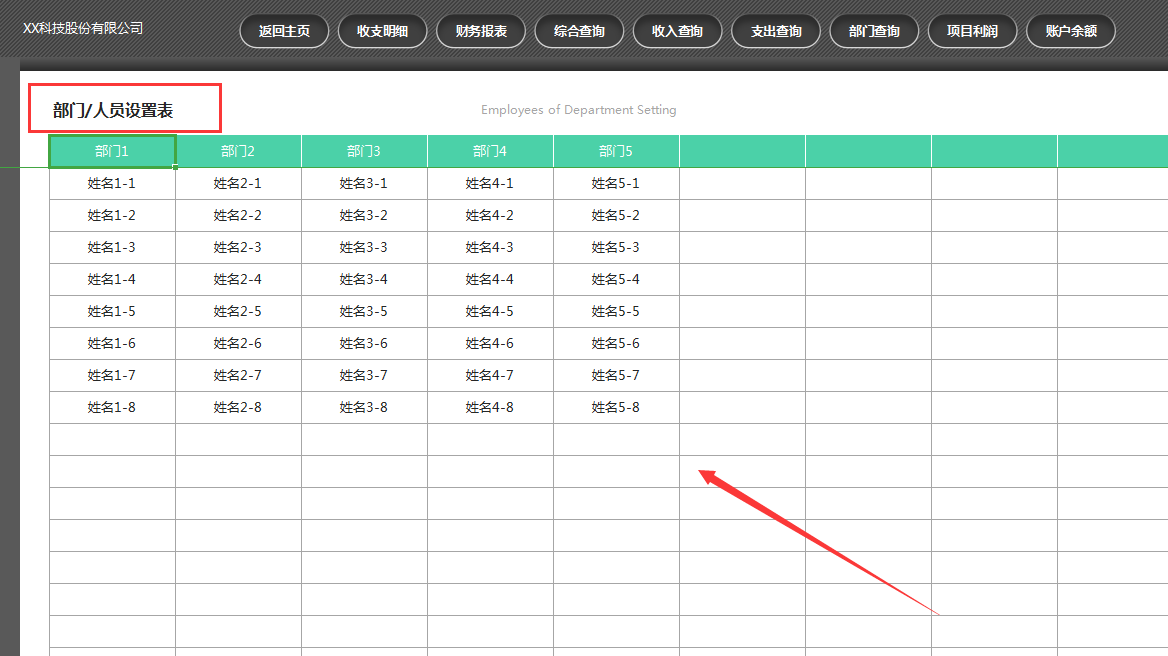Click the 综合查询 comprehensive query button
This screenshot has height=656, width=1168.
pyautogui.click(x=579, y=31)
